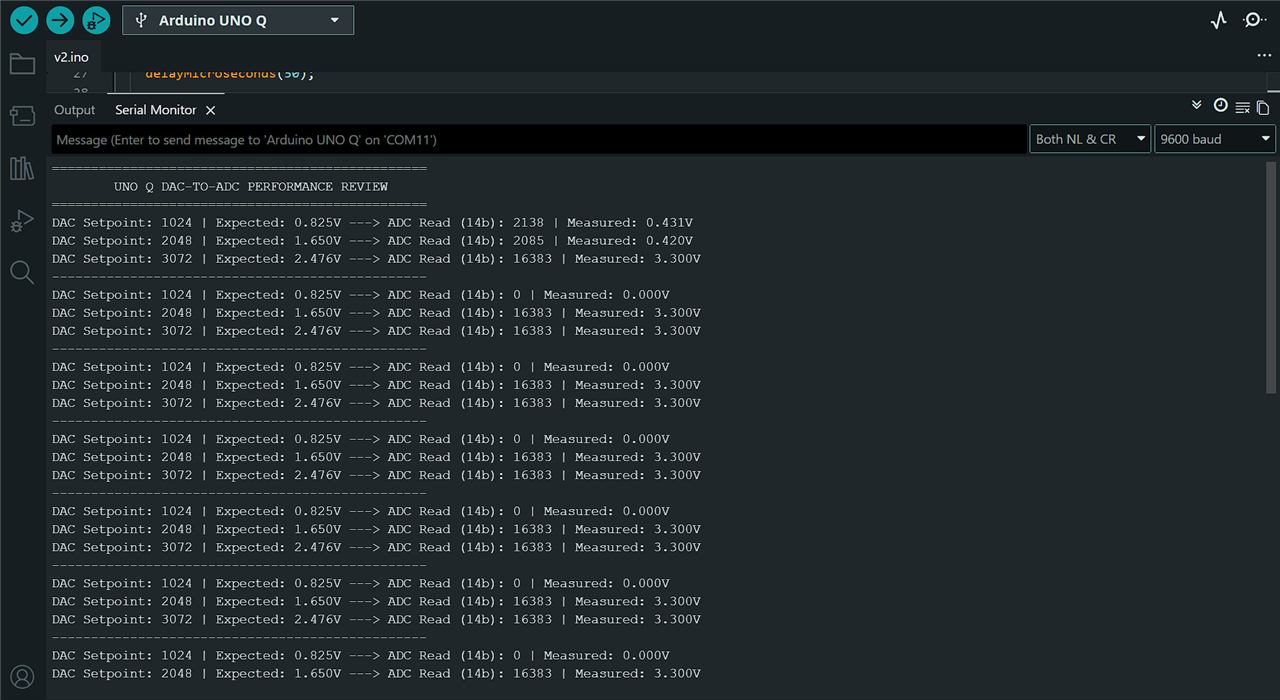Click the Upload arrow button
Screen dimensions: 1280x700
[60, 20]
